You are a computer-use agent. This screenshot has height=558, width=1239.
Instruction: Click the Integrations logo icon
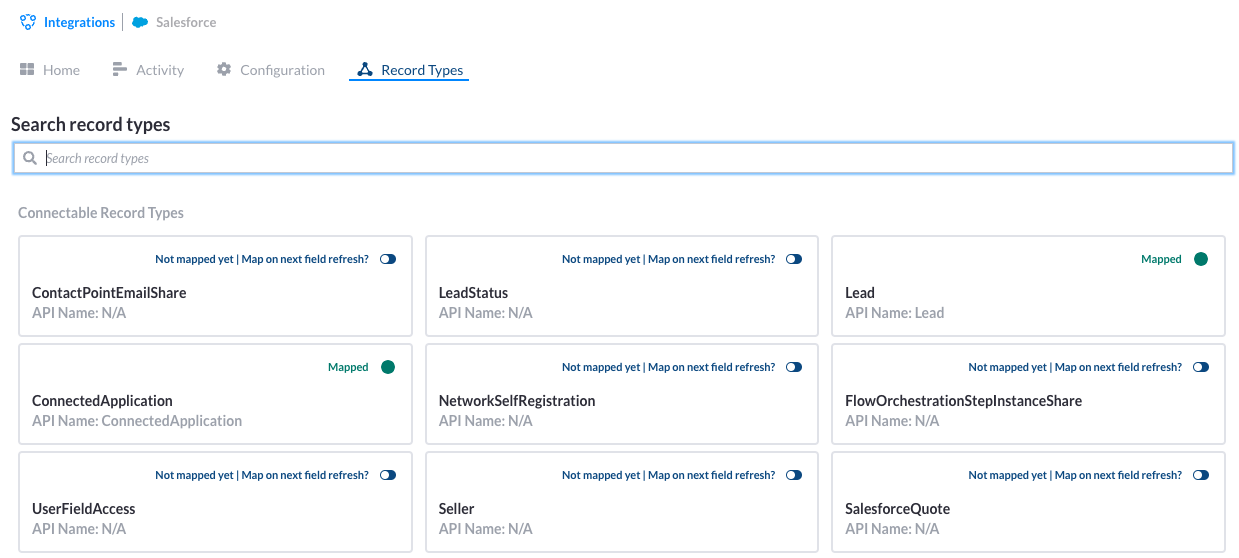28,22
